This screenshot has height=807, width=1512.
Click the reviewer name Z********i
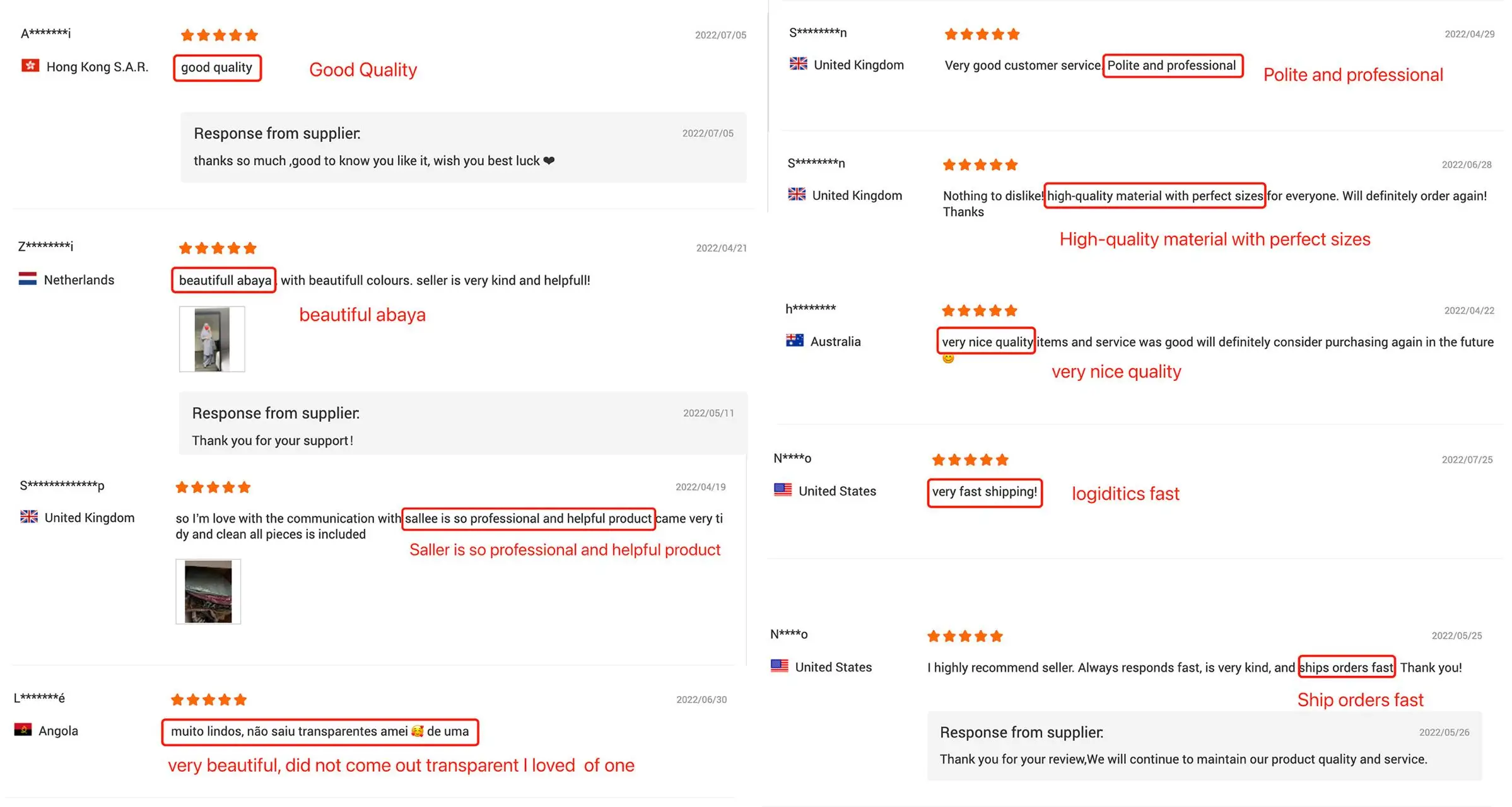point(45,246)
